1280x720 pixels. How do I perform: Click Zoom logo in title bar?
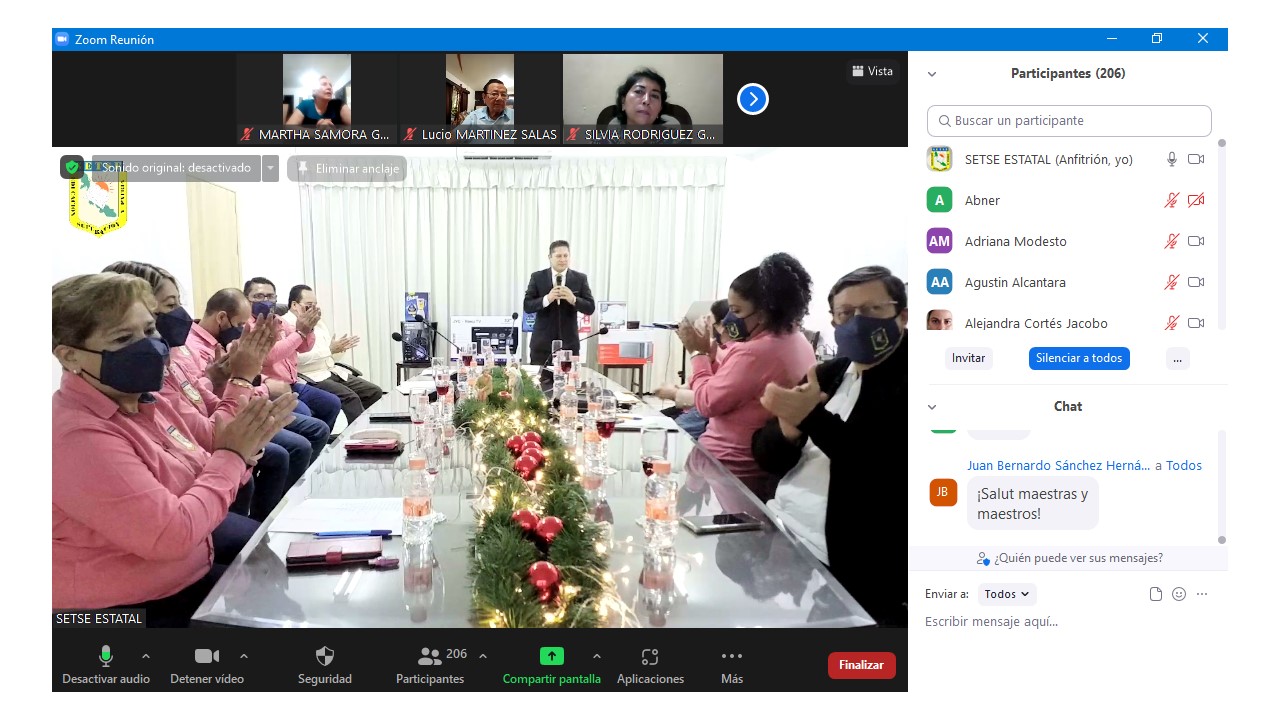tap(62, 39)
